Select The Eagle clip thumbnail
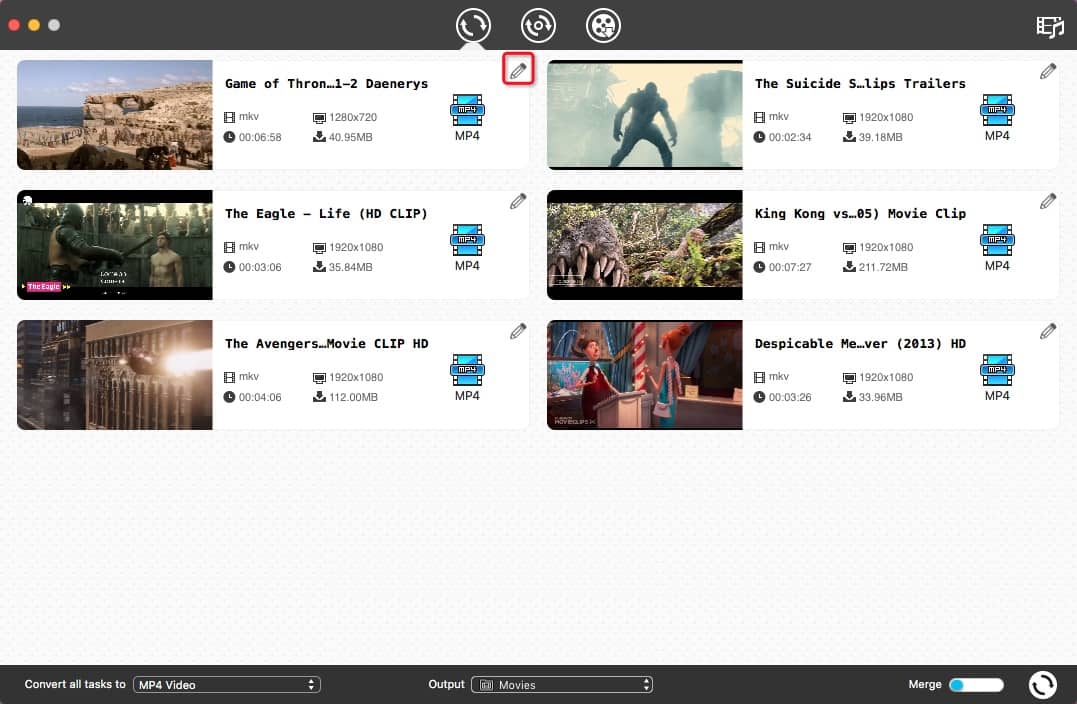 (x=115, y=245)
